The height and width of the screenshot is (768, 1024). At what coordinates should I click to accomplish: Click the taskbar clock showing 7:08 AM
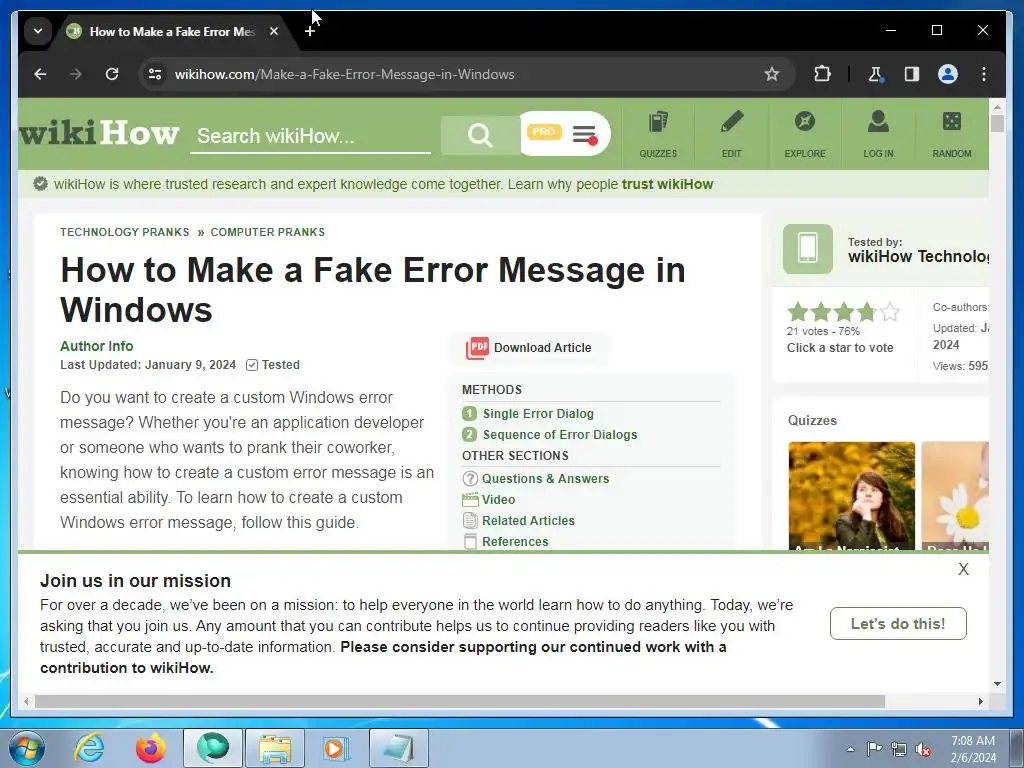(x=973, y=749)
